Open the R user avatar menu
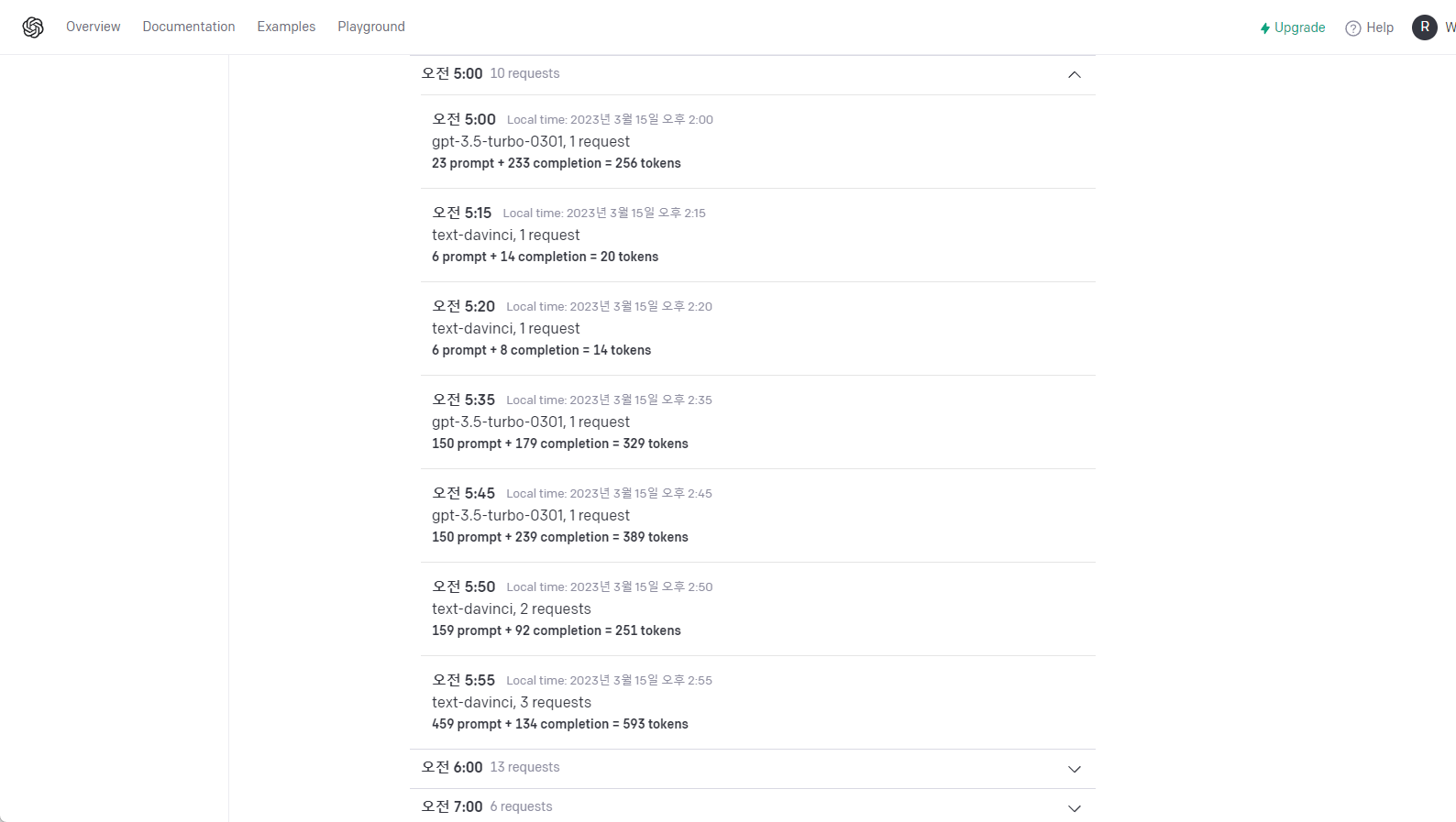This screenshot has height=822, width=1456. [x=1424, y=27]
